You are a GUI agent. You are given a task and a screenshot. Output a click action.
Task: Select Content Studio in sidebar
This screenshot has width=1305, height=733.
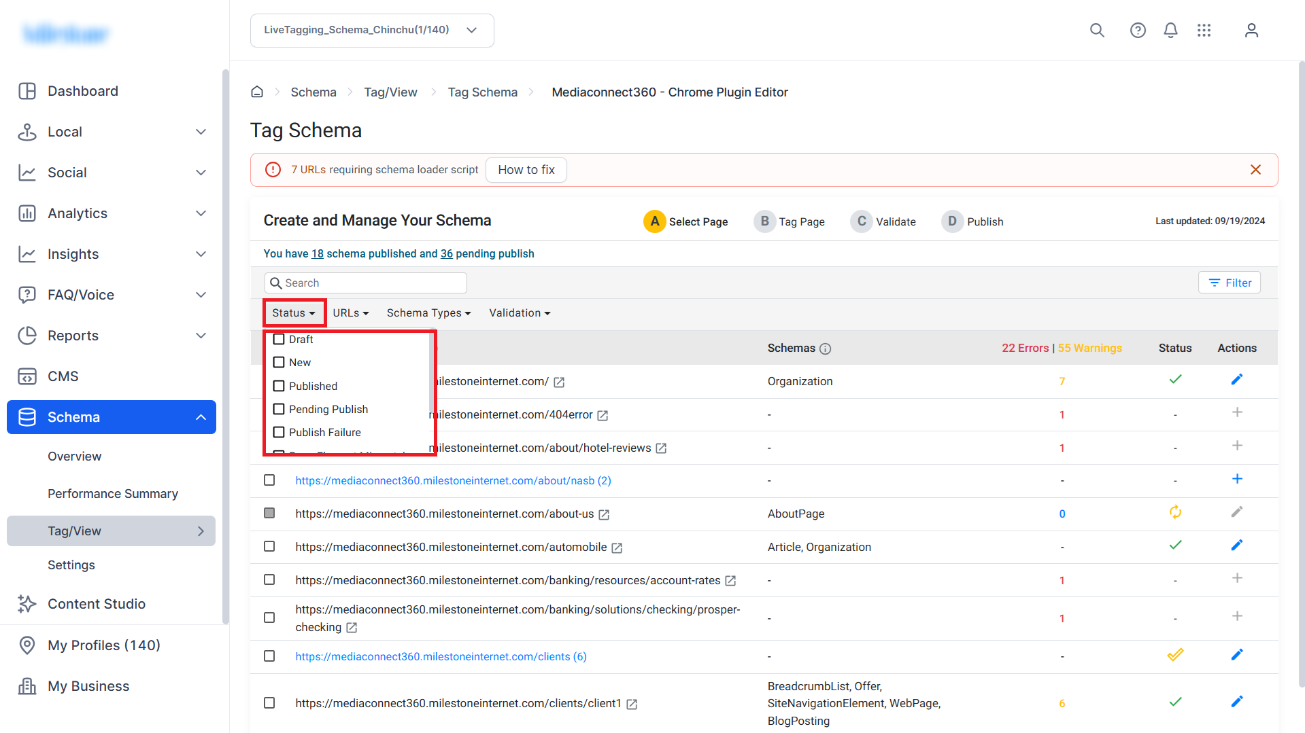[97, 604]
